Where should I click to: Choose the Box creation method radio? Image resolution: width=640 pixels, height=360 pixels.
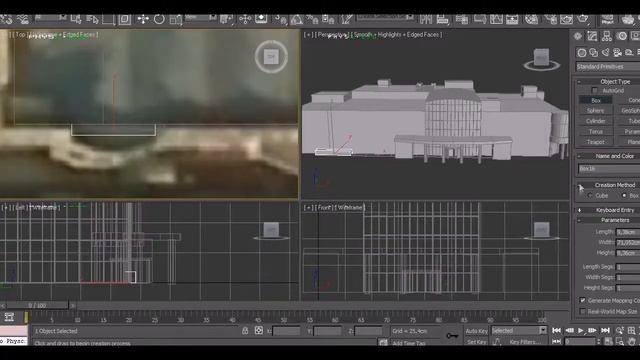pyautogui.click(x=624, y=196)
